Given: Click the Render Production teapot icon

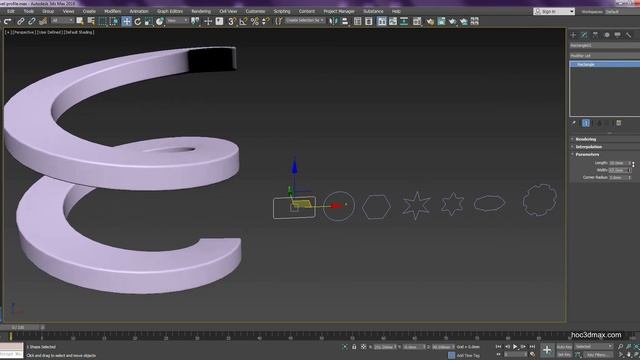Looking at the screenshot, I should 452,21.
